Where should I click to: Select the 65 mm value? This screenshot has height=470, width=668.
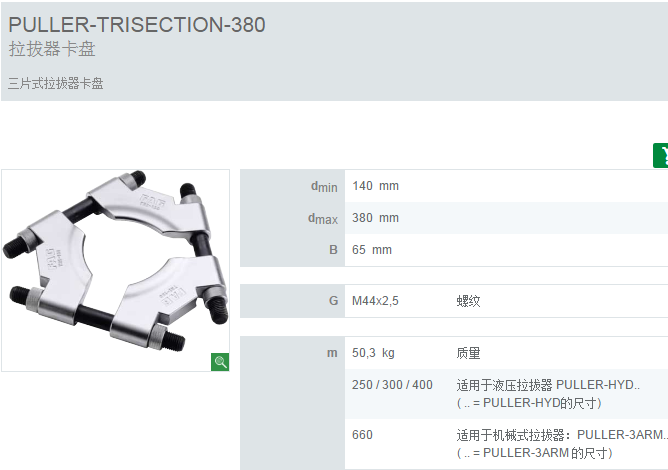372,250
